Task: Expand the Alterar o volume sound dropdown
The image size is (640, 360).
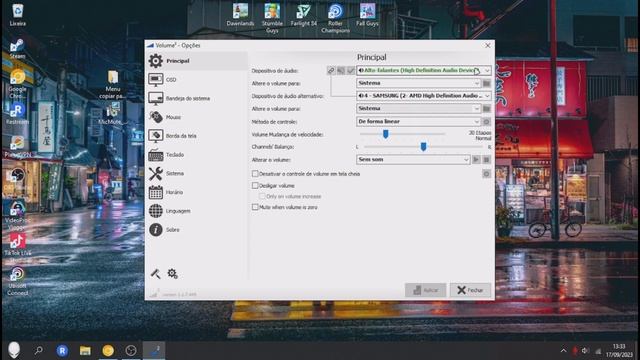Action: (466, 160)
